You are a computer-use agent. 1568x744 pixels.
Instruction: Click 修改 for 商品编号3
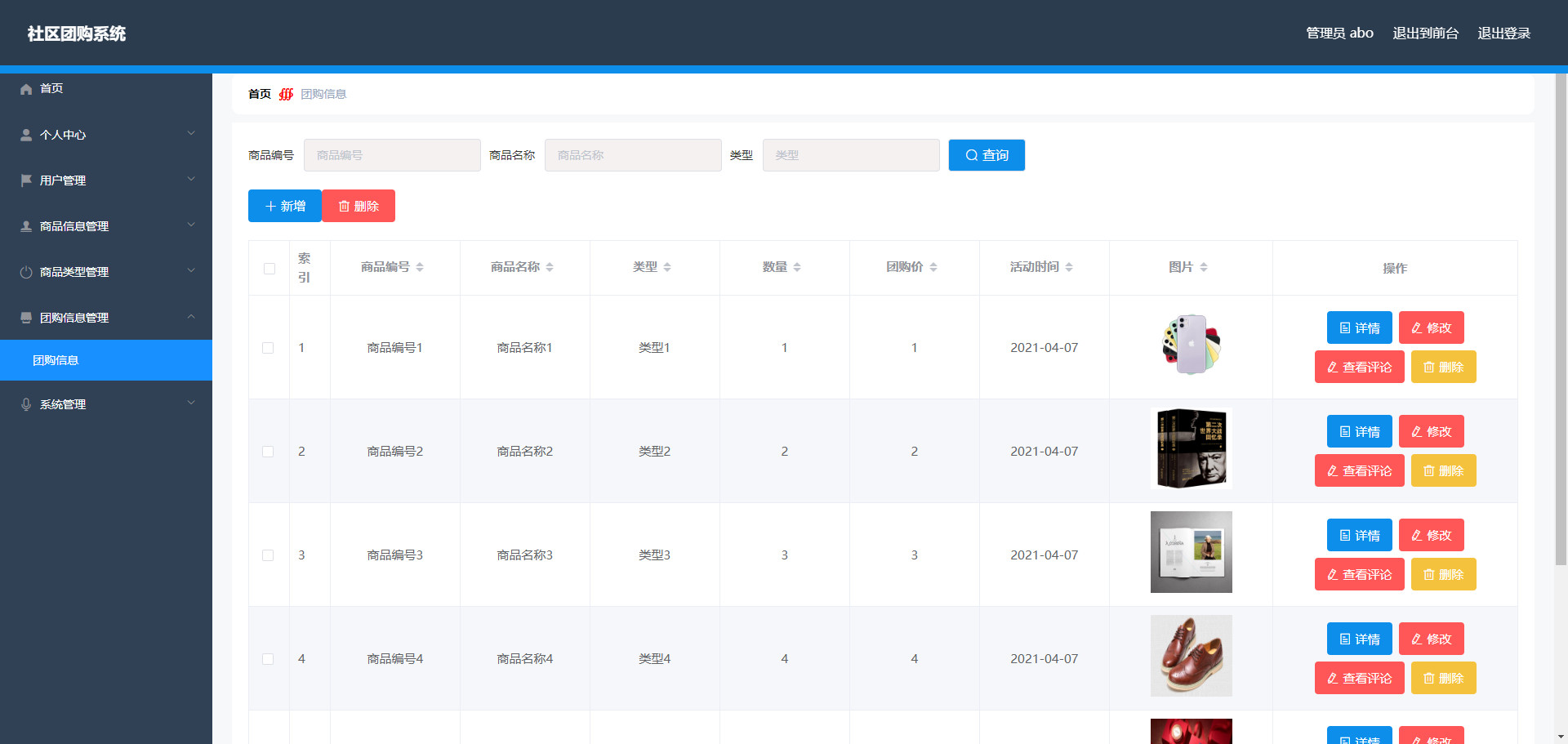click(x=1432, y=535)
